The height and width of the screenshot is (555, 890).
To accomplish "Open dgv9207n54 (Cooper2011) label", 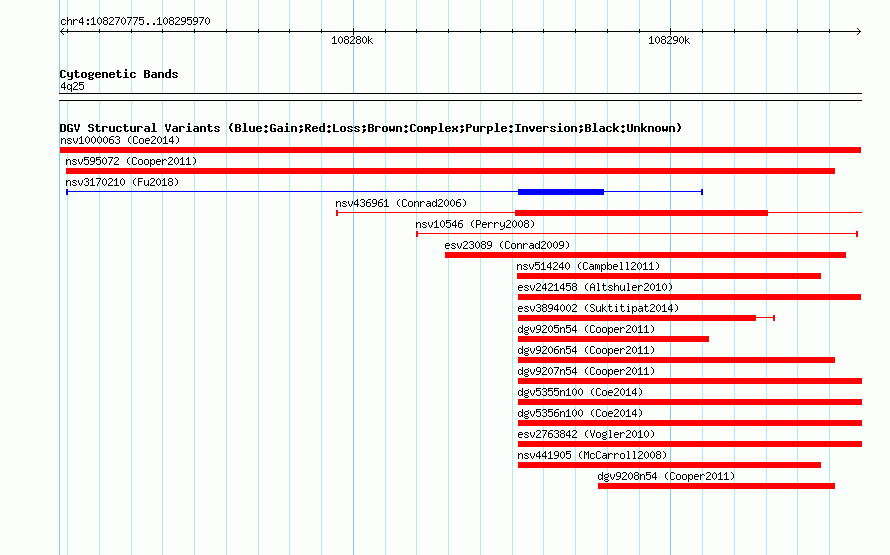I will [586, 371].
